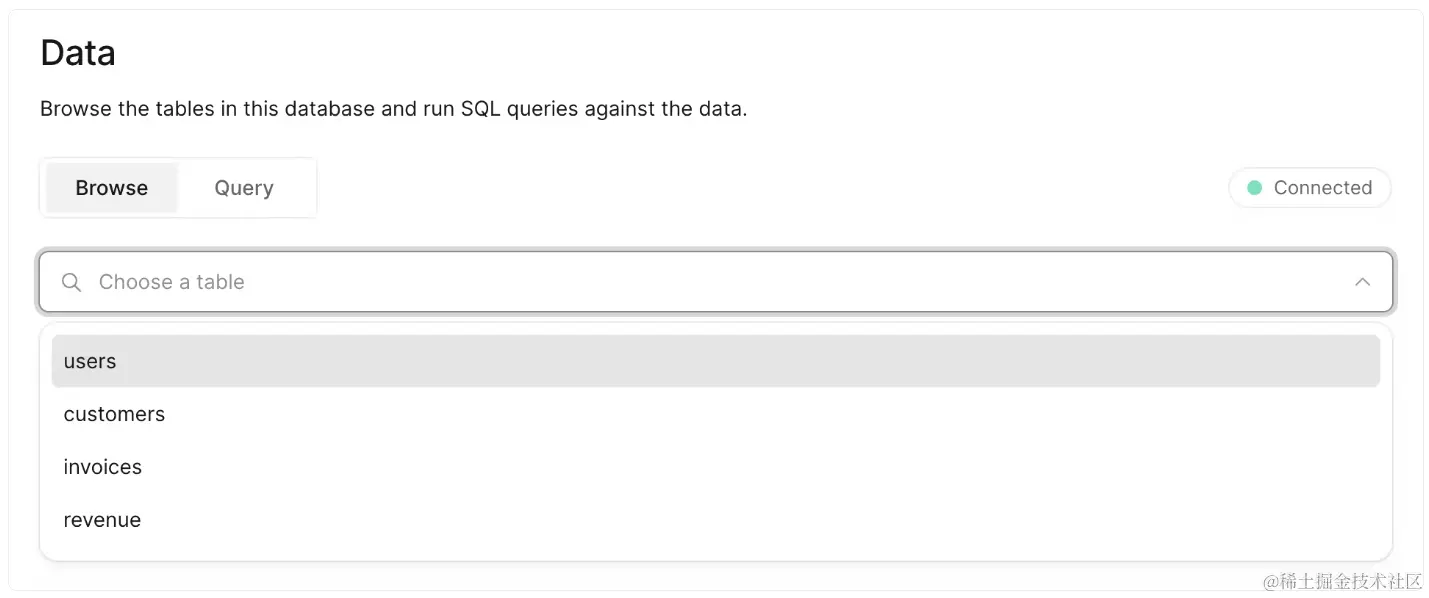Click the word "tables" in the description
The image size is (1429, 598).
click(x=185, y=108)
